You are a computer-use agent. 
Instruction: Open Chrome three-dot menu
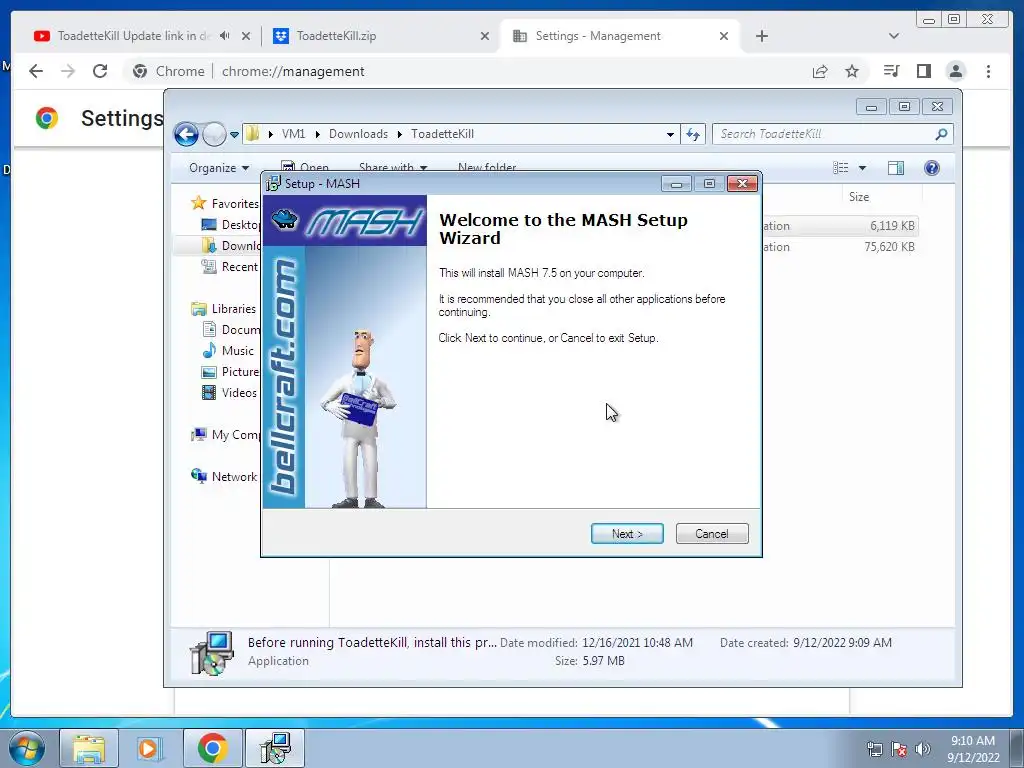click(x=988, y=71)
